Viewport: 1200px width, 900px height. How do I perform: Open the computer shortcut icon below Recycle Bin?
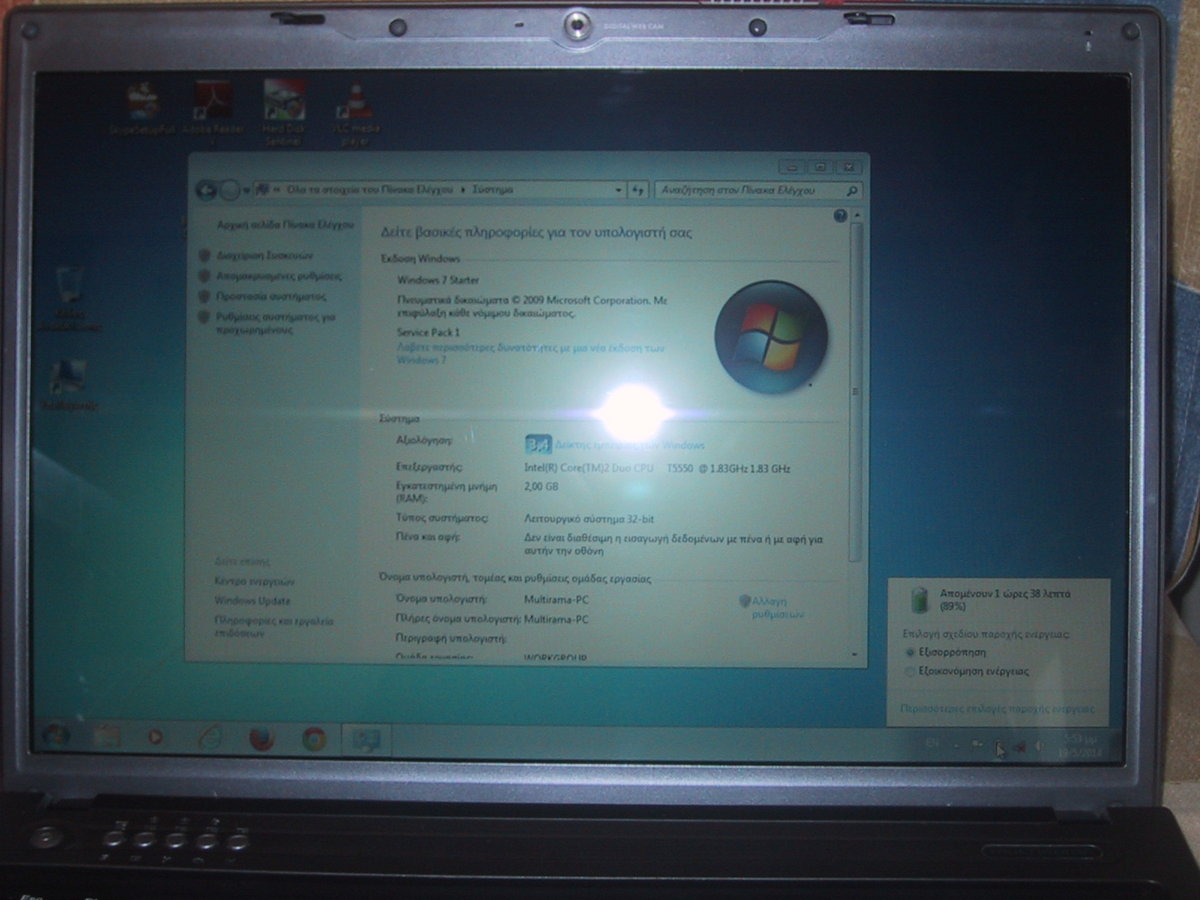pos(69,386)
